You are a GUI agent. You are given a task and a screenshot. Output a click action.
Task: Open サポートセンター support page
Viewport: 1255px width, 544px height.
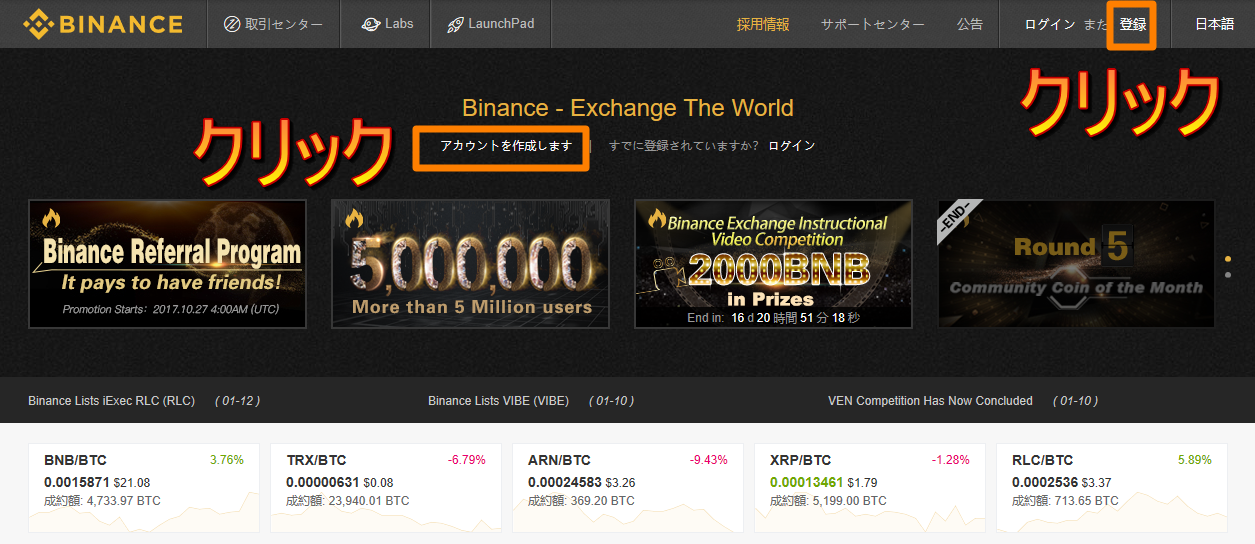tap(873, 24)
